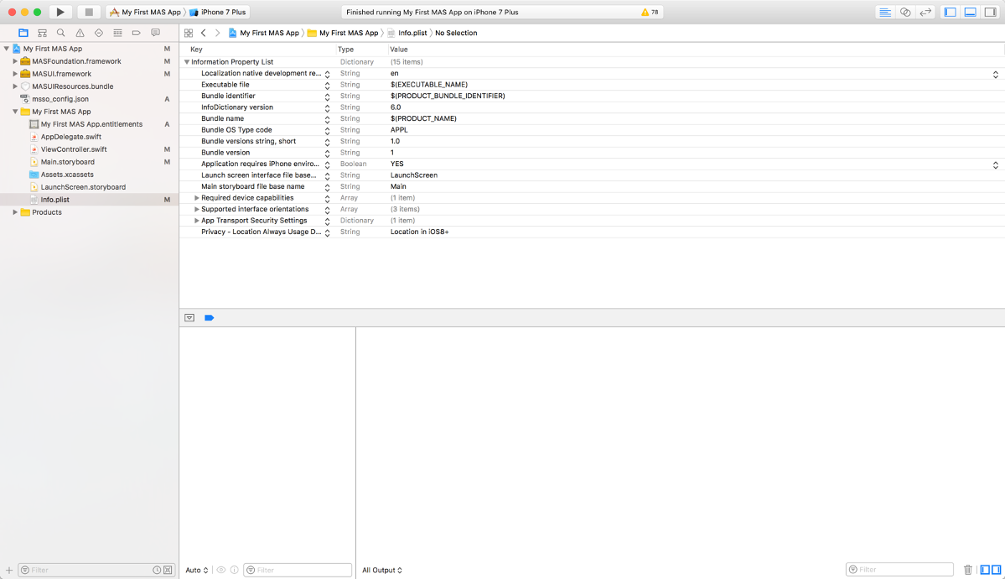Viewport: 1005px width, 579px height.
Task: Collapse the My First MAS App group folder
Action: tap(15, 112)
